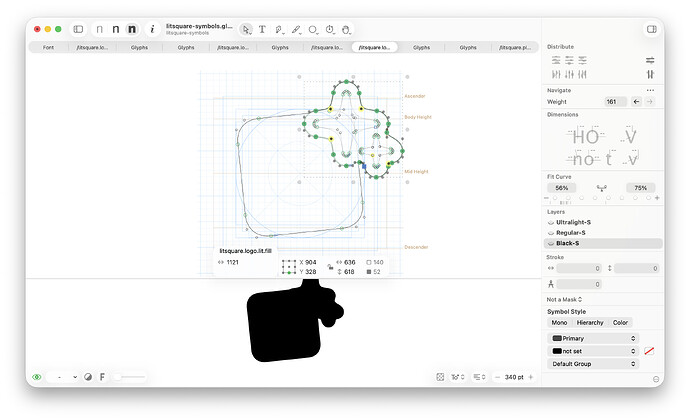Click the Stroke width field
The height and width of the screenshot is (420, 690).
pyautogui.click(x=579, y=268)
